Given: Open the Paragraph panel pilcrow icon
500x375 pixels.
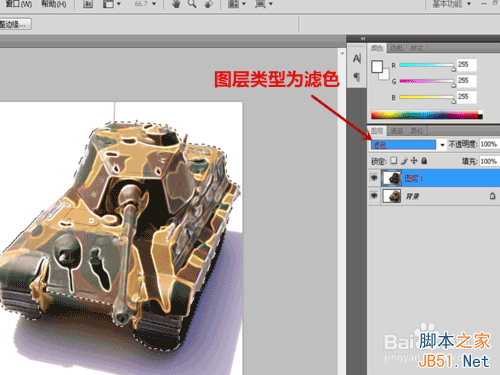Looking at the screenshot, I should coord(356,77).
